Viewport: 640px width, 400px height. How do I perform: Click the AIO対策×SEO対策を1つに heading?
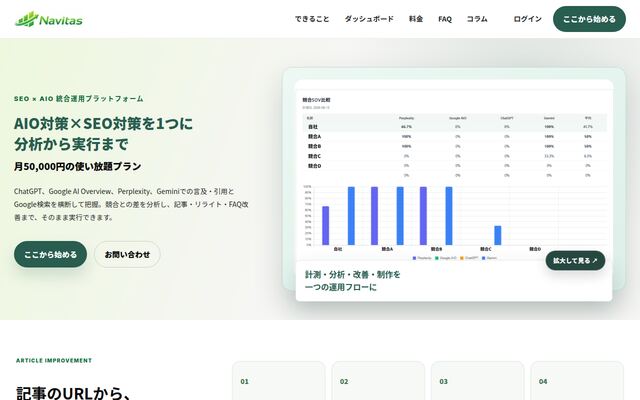coord(103,123)
